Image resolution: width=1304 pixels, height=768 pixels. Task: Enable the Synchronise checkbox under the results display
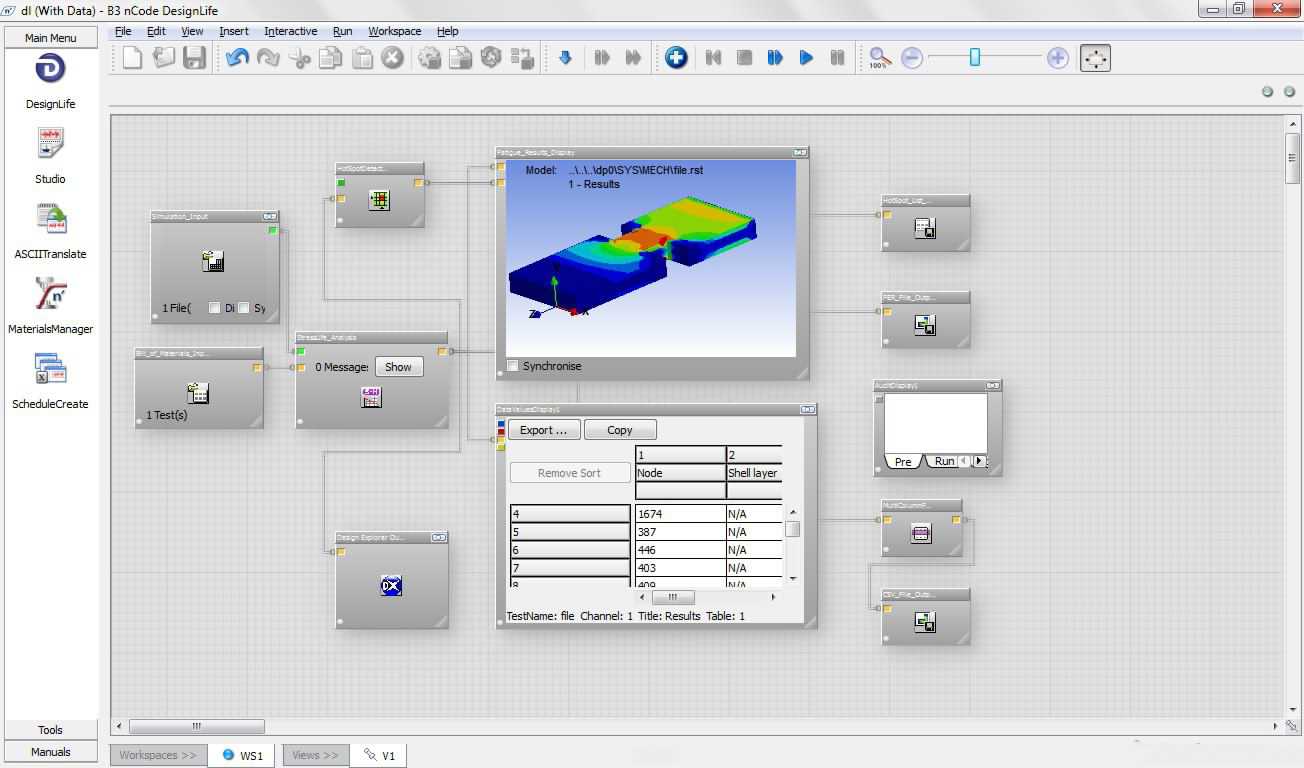tap(513, 366)
